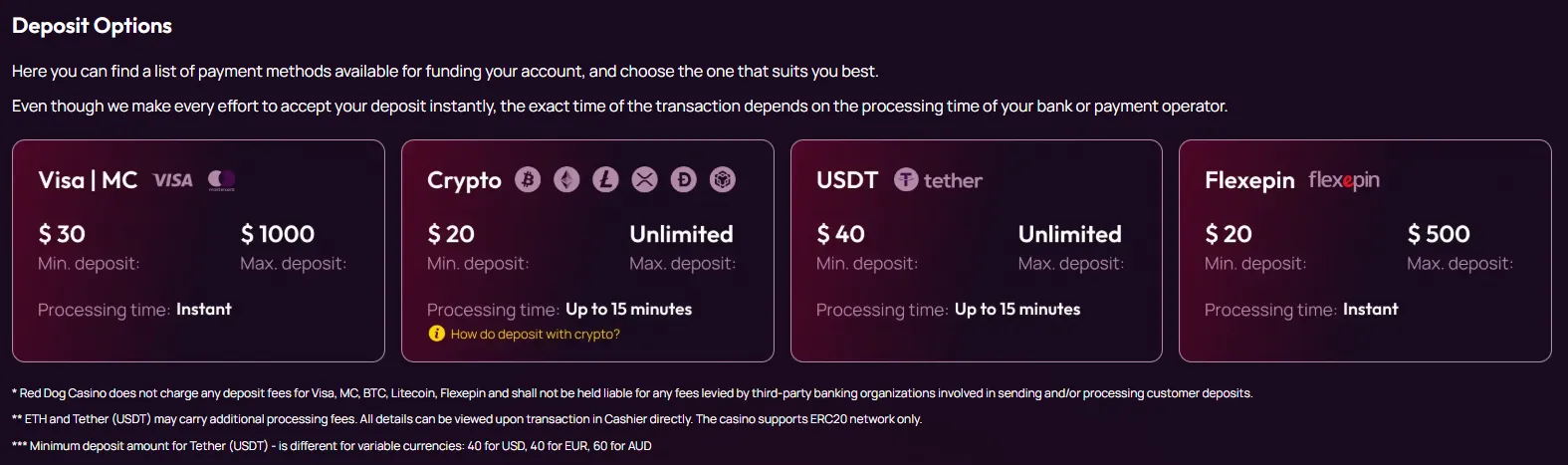The image size is (1568, 465).
Task: Click the Flexepin brand logo
Action: (1343, 180)
